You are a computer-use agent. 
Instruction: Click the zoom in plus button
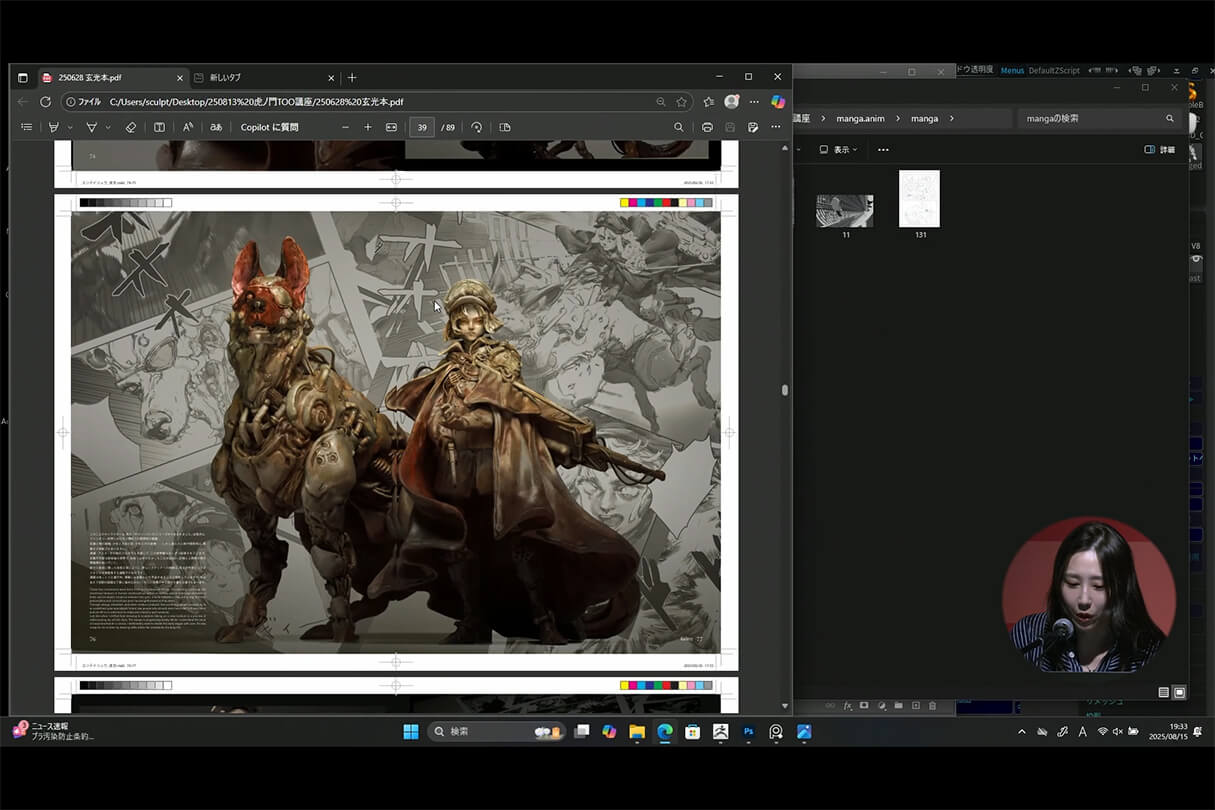point(368,127)
